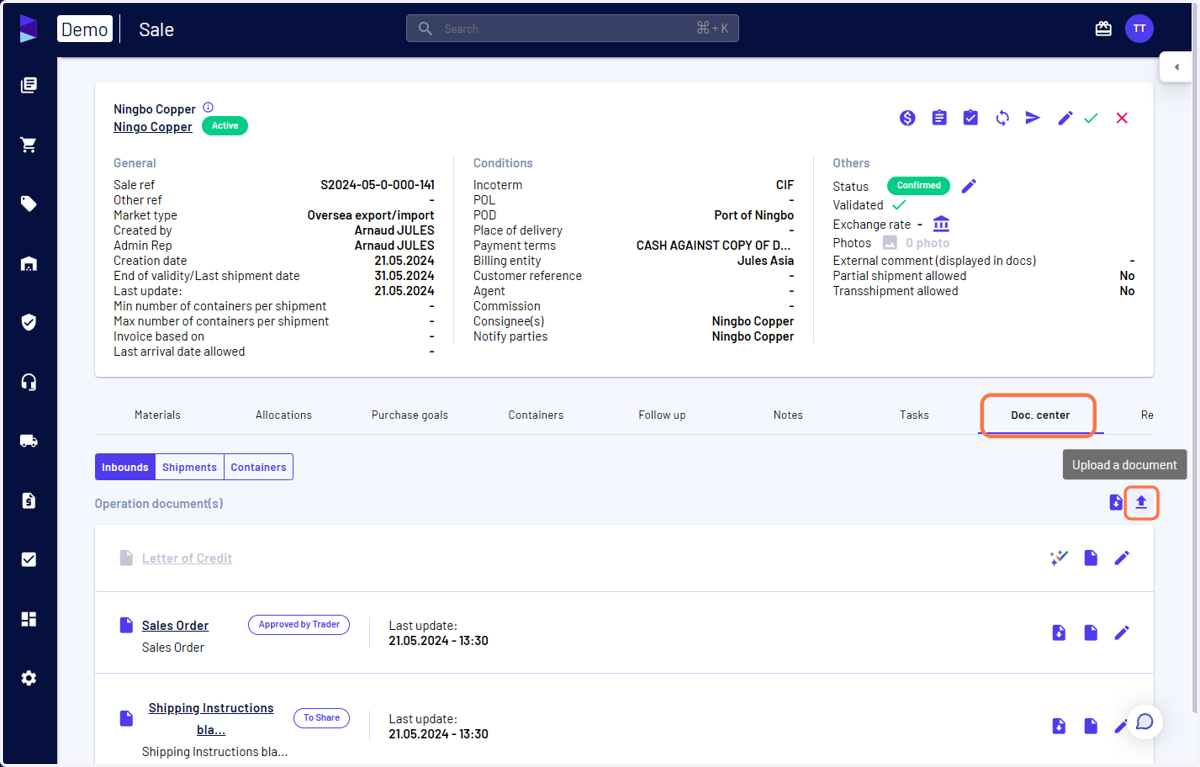Click the Confirmed status badge

[x=918, y=186]
